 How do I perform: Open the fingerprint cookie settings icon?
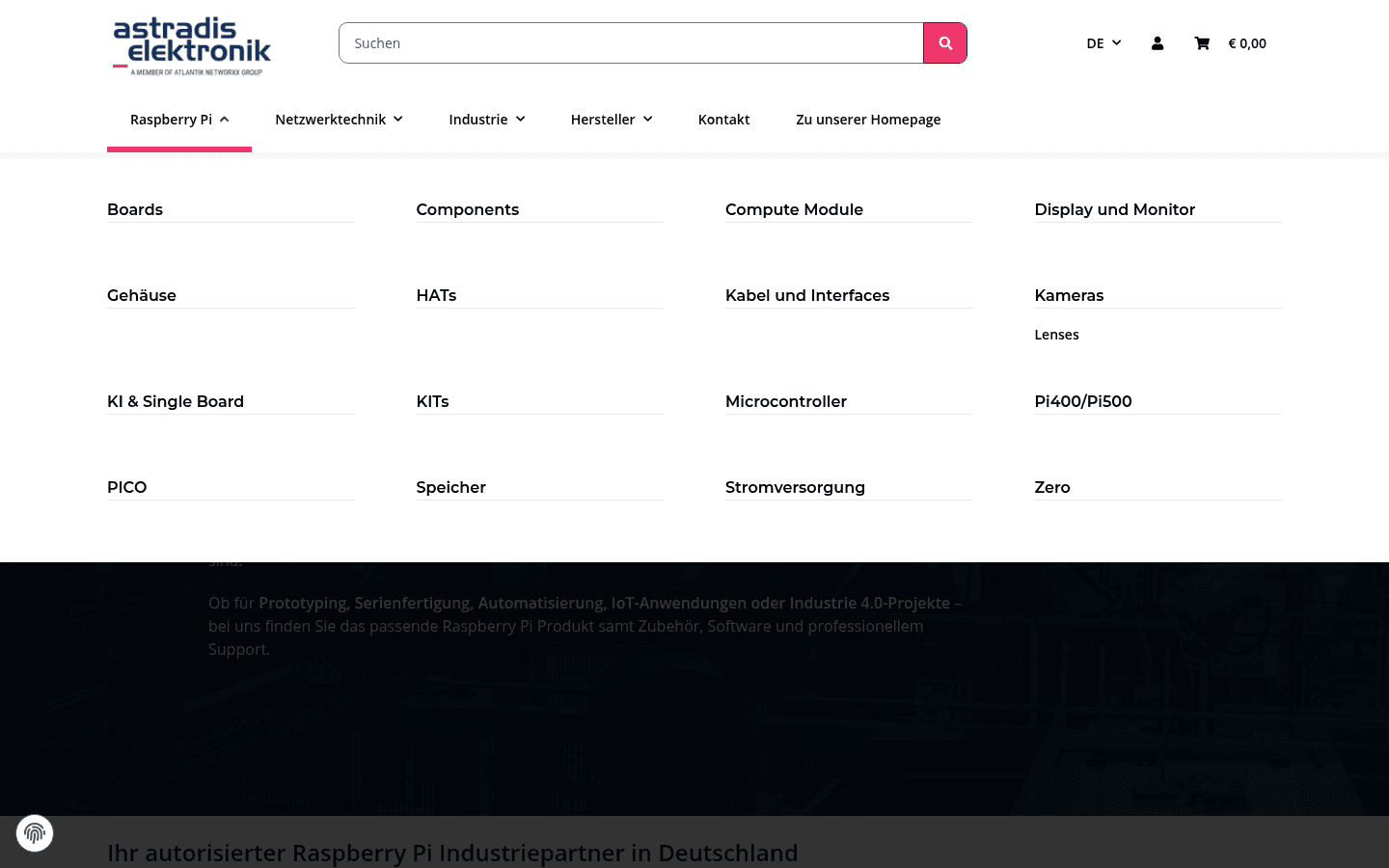35,833
